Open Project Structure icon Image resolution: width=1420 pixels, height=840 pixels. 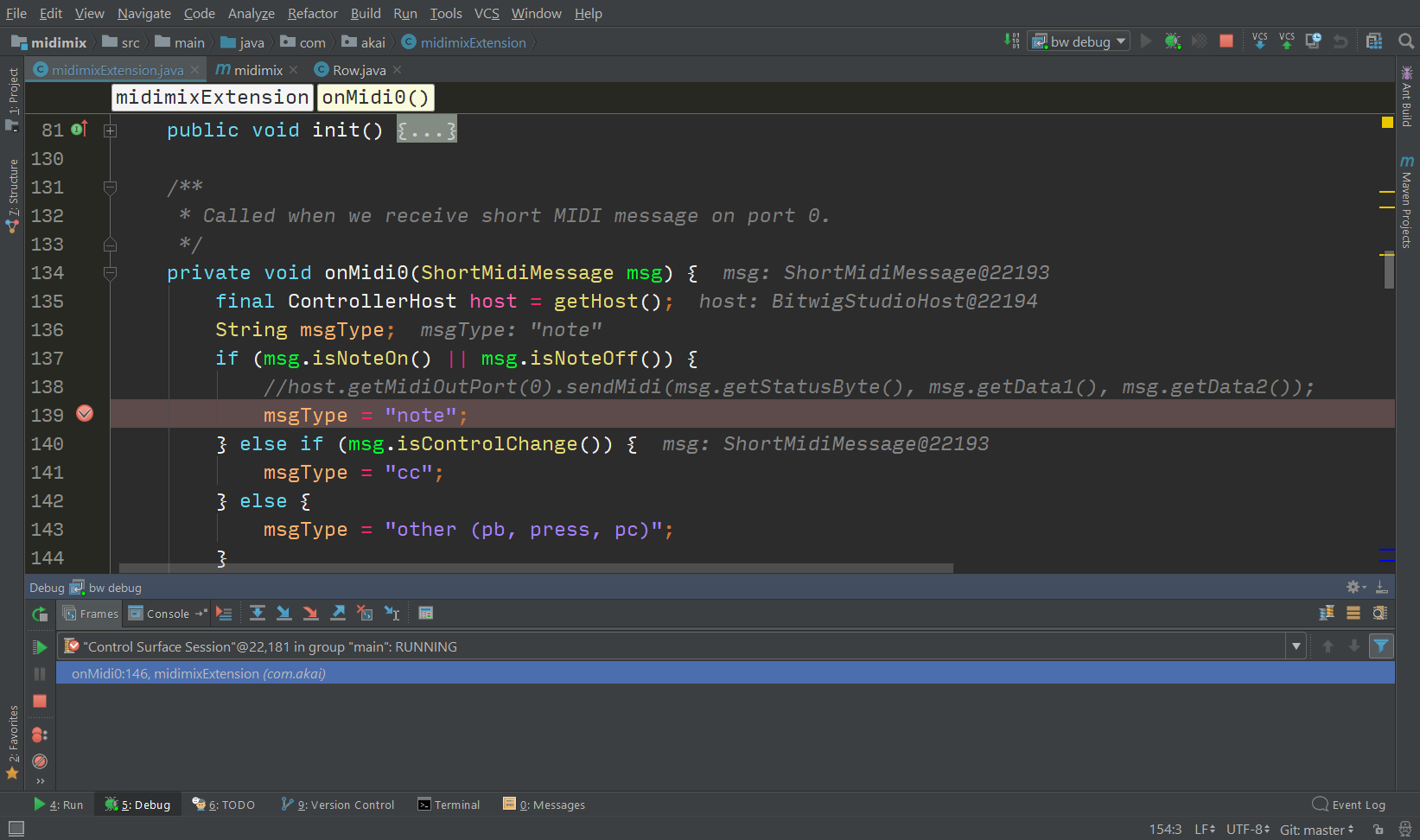(x=1374, y=41)
